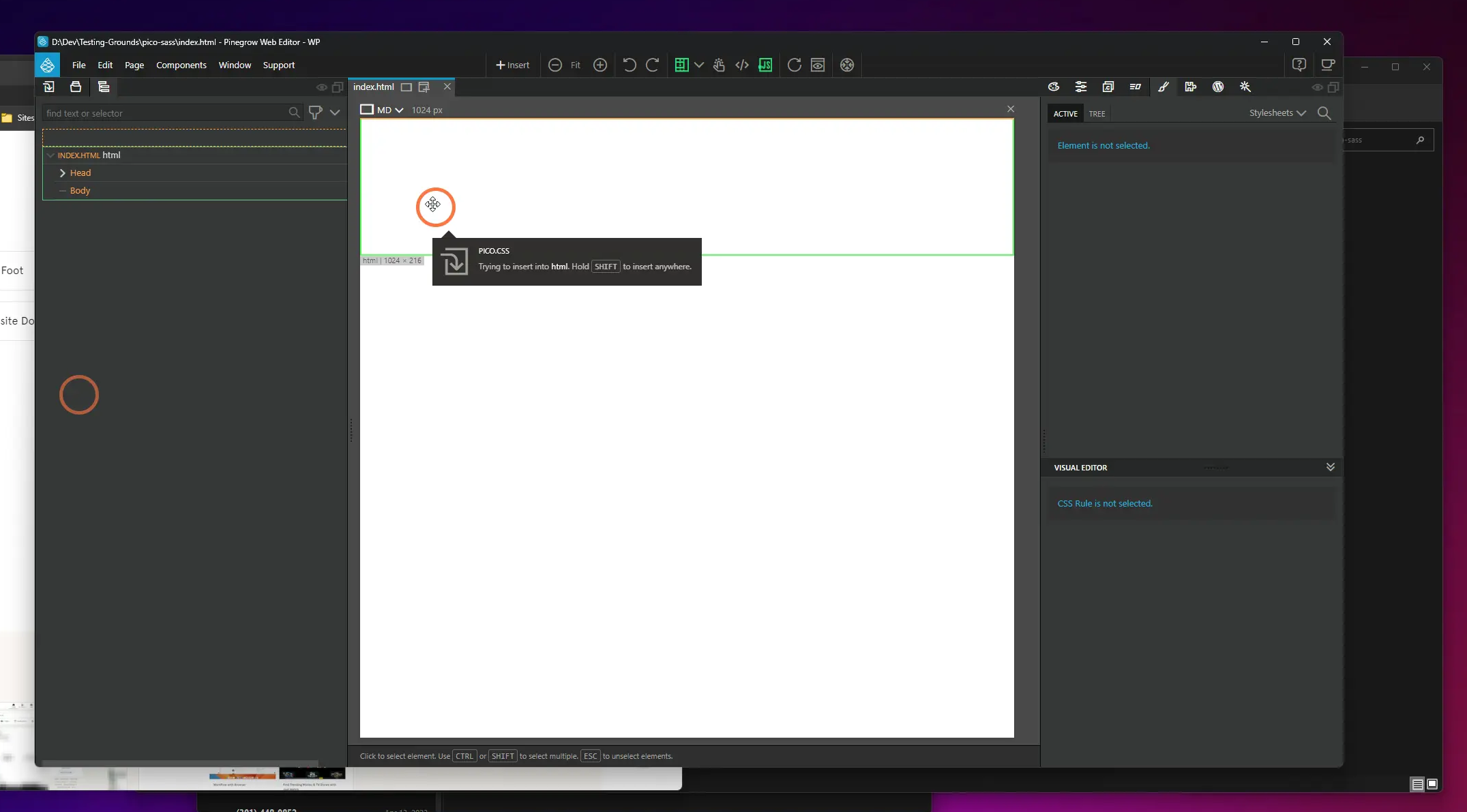Image resolution: width=1467 pixels, height=812 pixels.
Task: Expand tree filter options chevron
Action: click(x=335, y=112)
